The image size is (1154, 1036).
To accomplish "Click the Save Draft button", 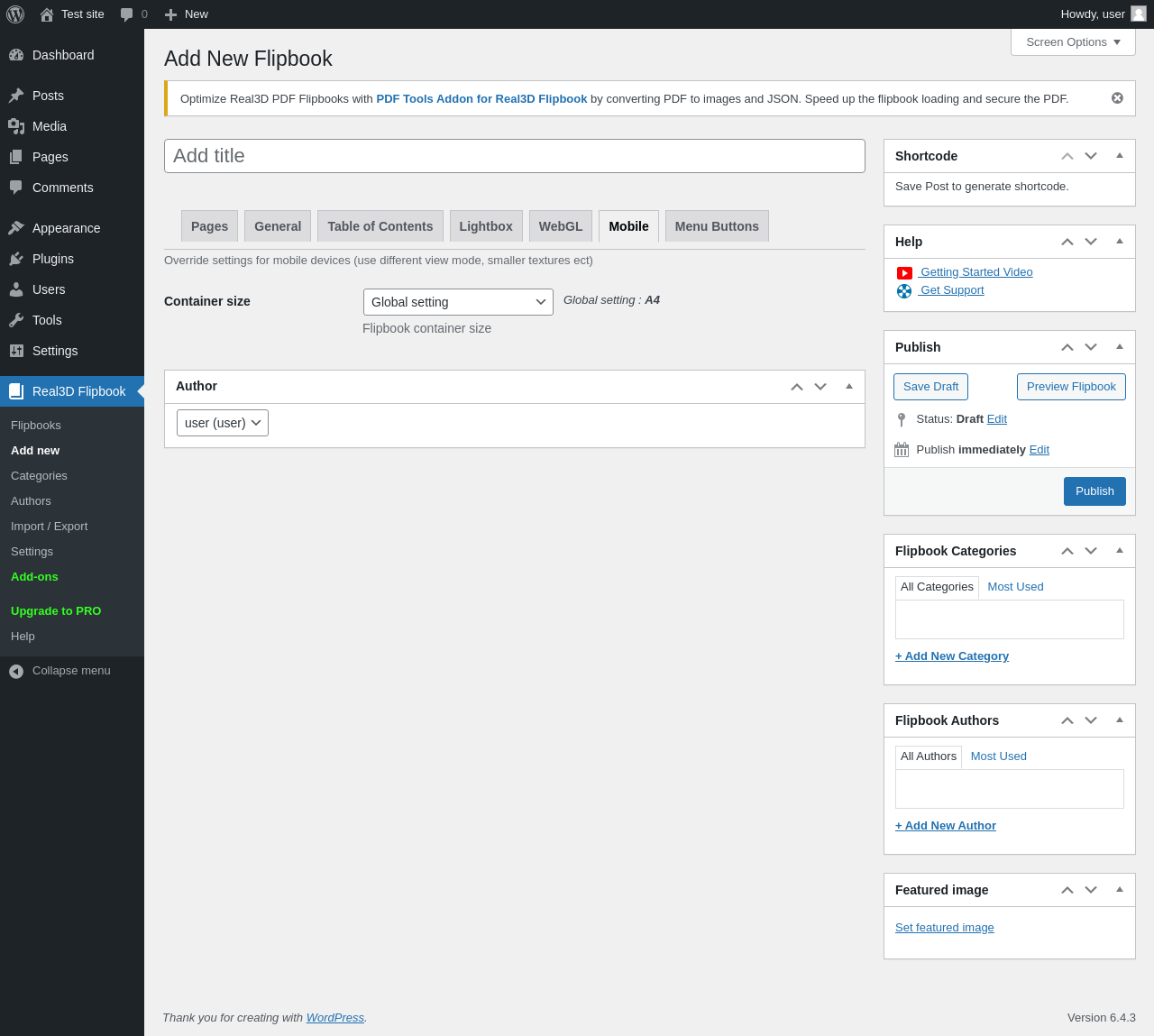I will click(931, 387).
